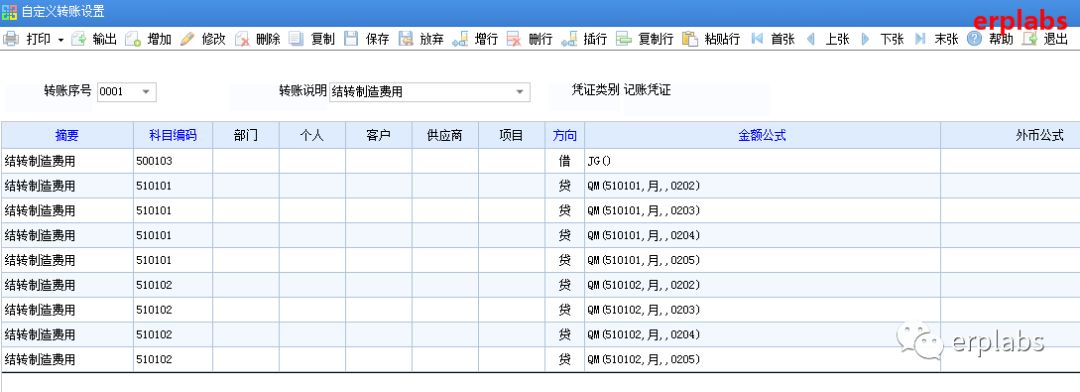The height and width of the screenshot is (392, 1080).
Task: Select formula QM(510101,月,,0203)
Action: click(x=762, y=211)
